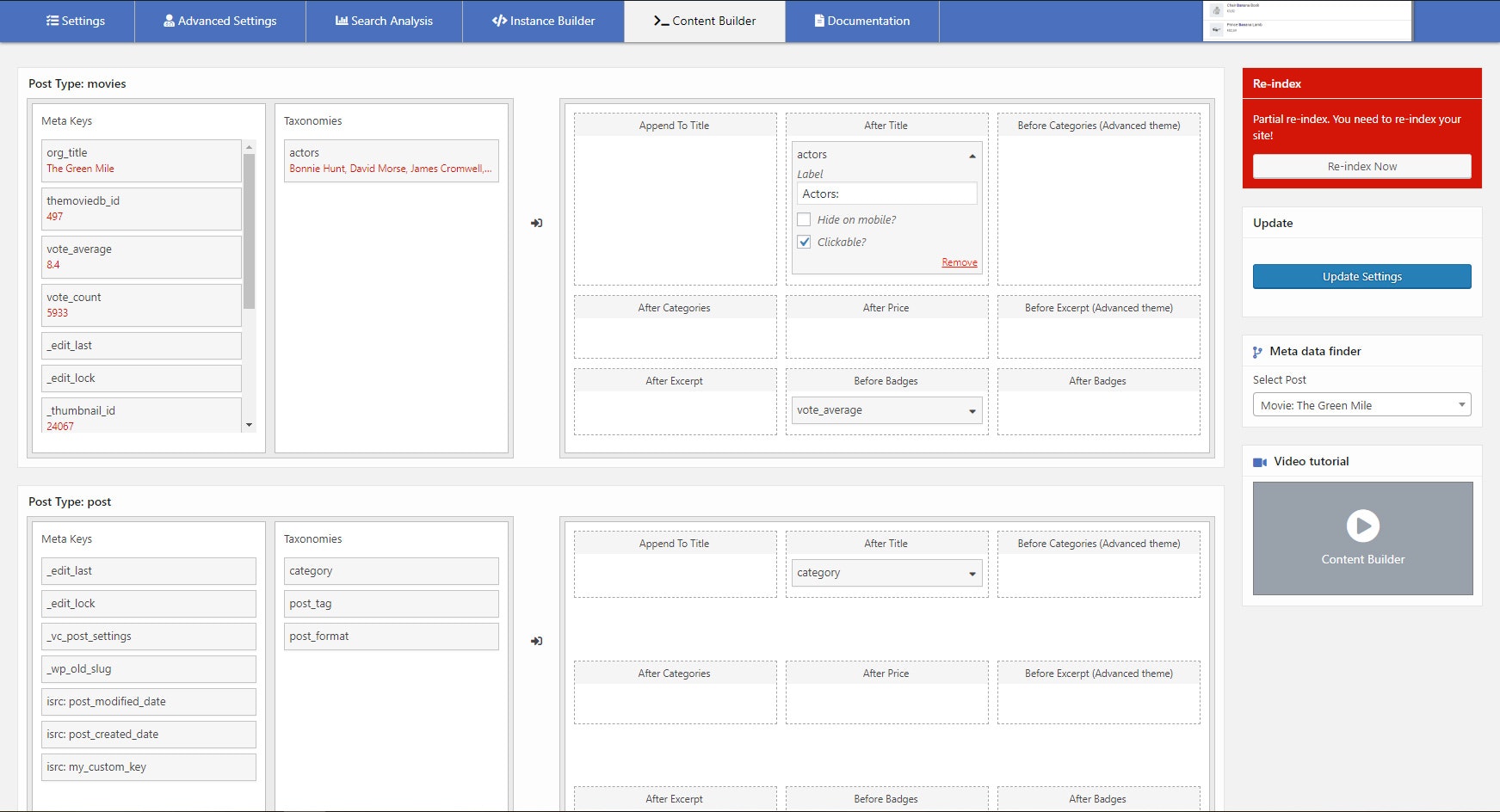Image resolution: width=1500 pixels, height=812 pixels.
Task: Select the post_tag taxonomy
Action: click(392, 604)
